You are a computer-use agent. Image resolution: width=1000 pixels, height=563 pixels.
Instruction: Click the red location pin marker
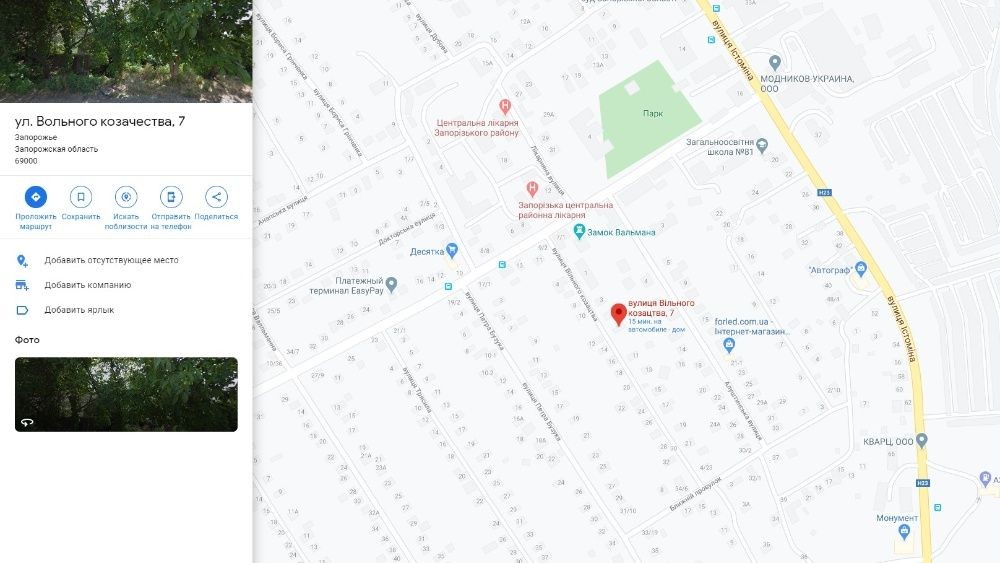tap(618, 314)
